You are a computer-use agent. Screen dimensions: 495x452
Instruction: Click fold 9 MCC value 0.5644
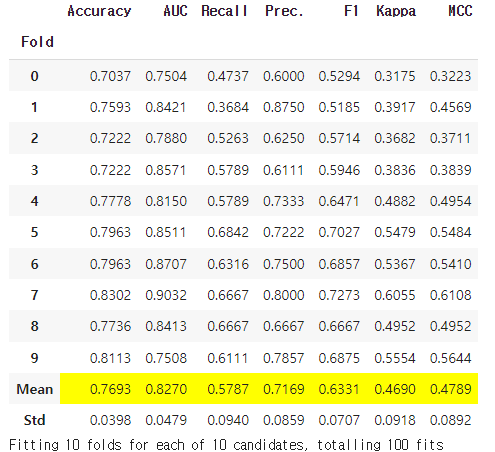coord(450,358)
